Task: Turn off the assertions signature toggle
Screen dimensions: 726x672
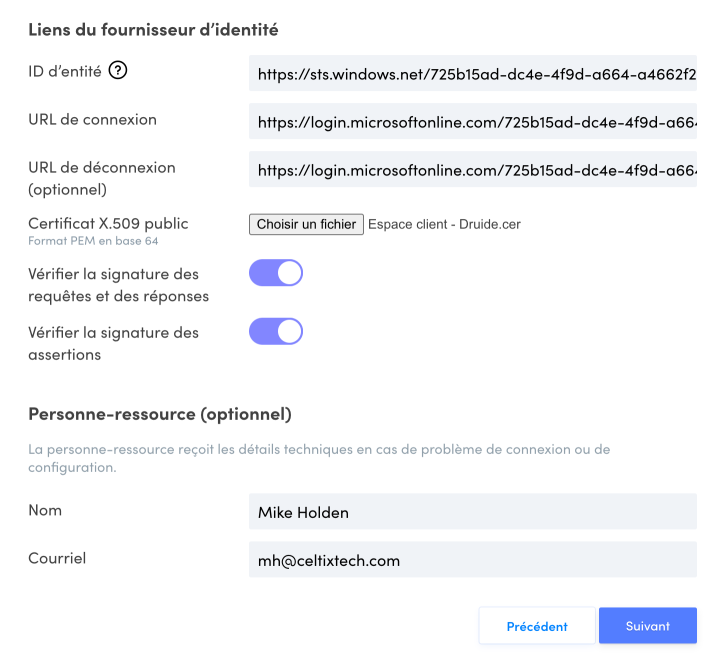Action: coord(276,331)
